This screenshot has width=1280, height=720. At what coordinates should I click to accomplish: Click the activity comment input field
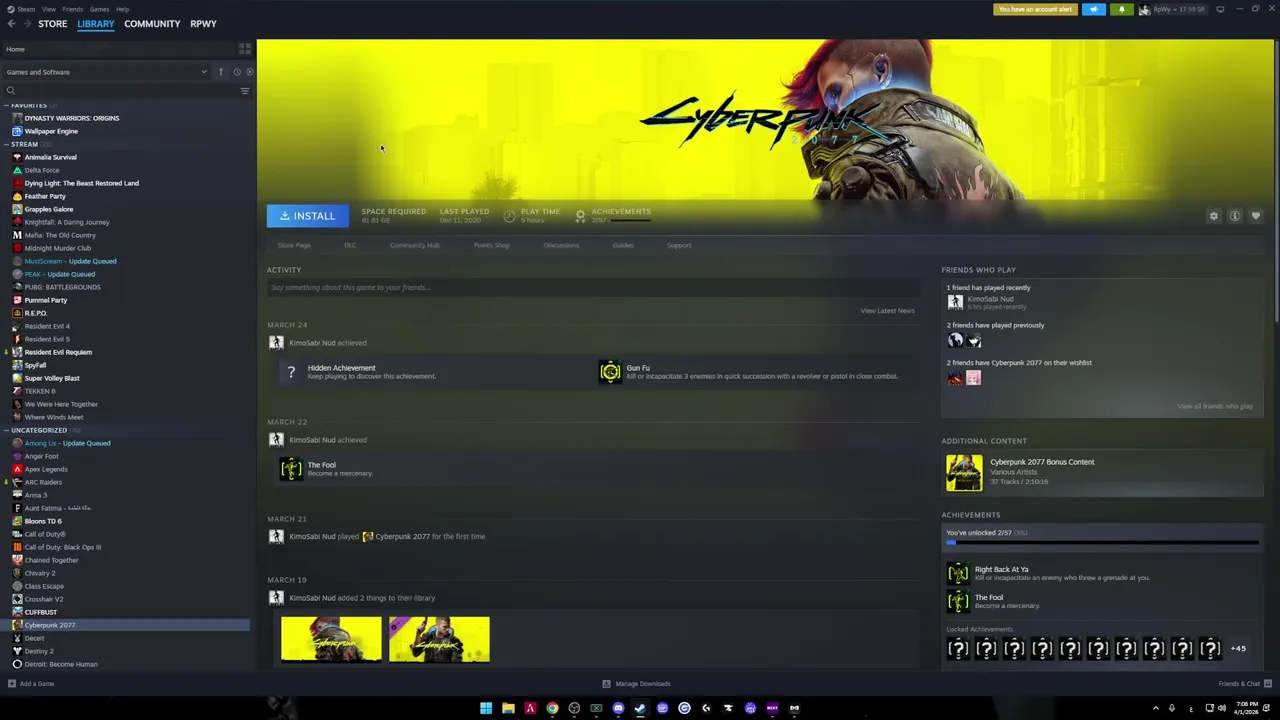[x=592, y=288]
